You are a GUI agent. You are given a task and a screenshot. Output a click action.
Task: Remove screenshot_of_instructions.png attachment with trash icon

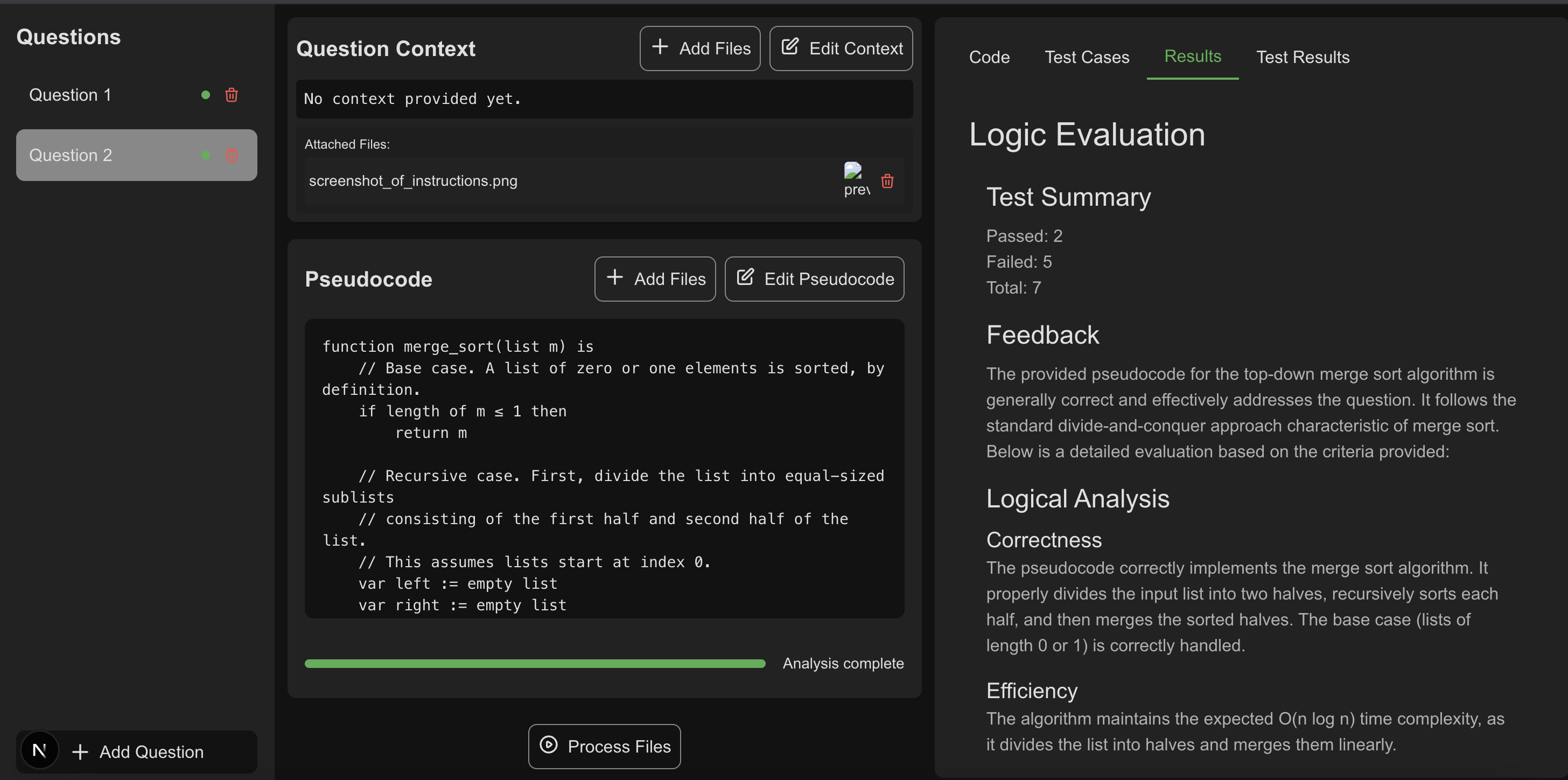(x=887, y=181)
